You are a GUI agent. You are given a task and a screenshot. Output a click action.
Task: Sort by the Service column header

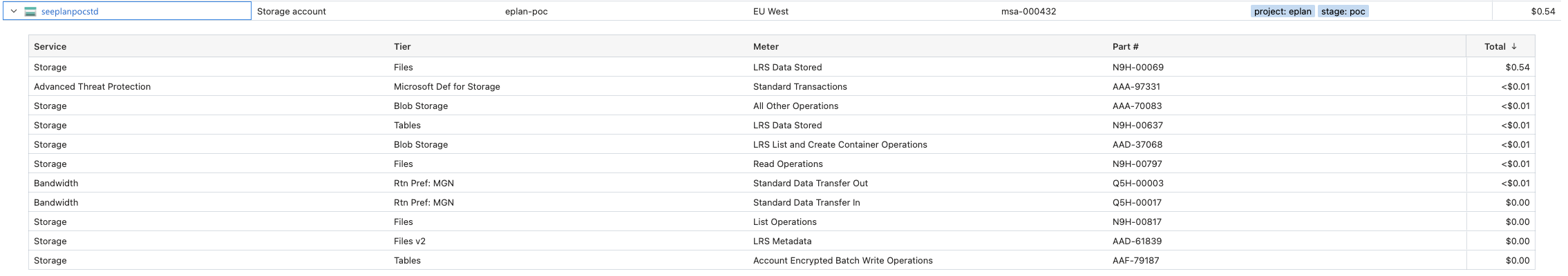click(50, 46)
